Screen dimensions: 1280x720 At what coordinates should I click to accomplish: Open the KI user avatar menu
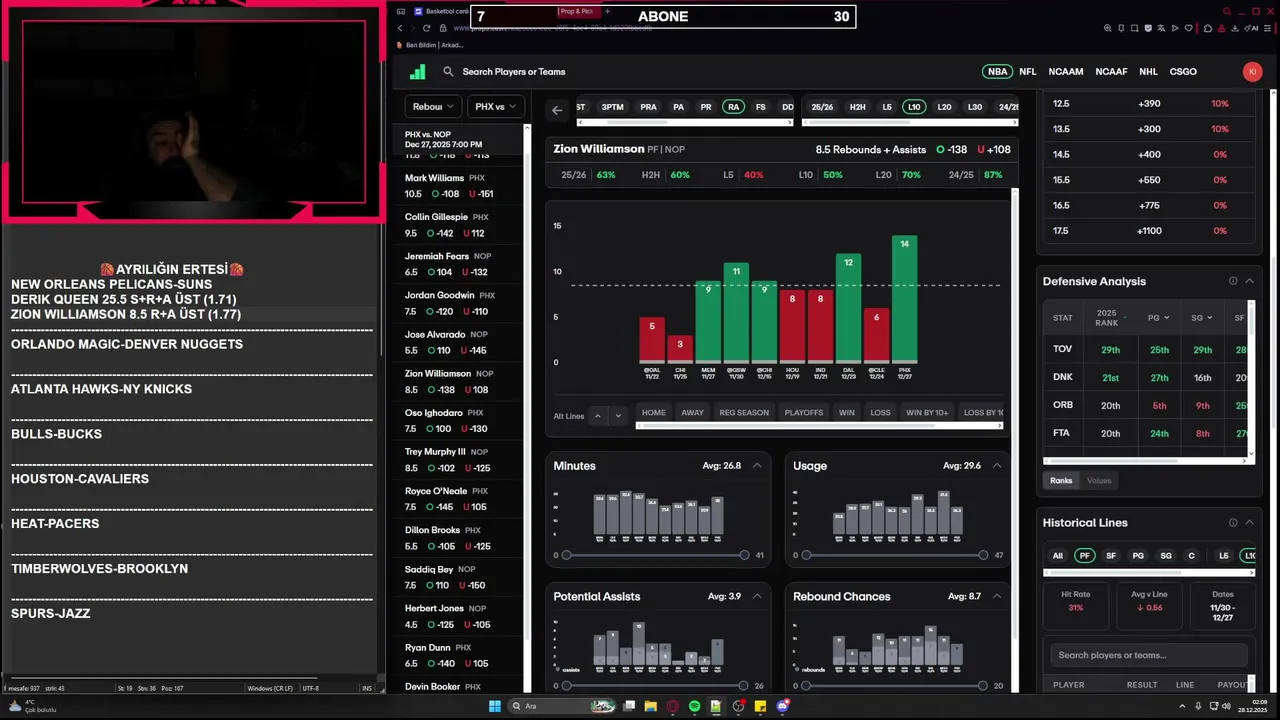coord(1252,72)
